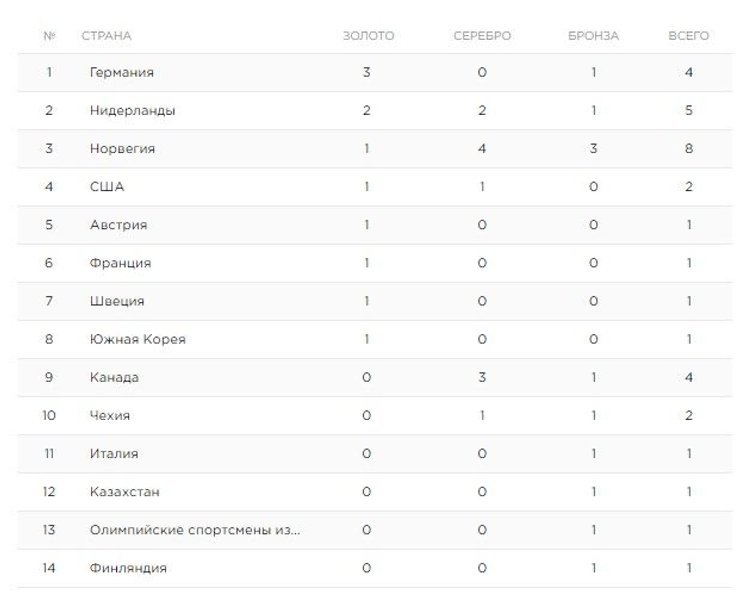Viewport: 740px width, 615px height.
Task: Select Канада in the standings
Action: [114, 377]
